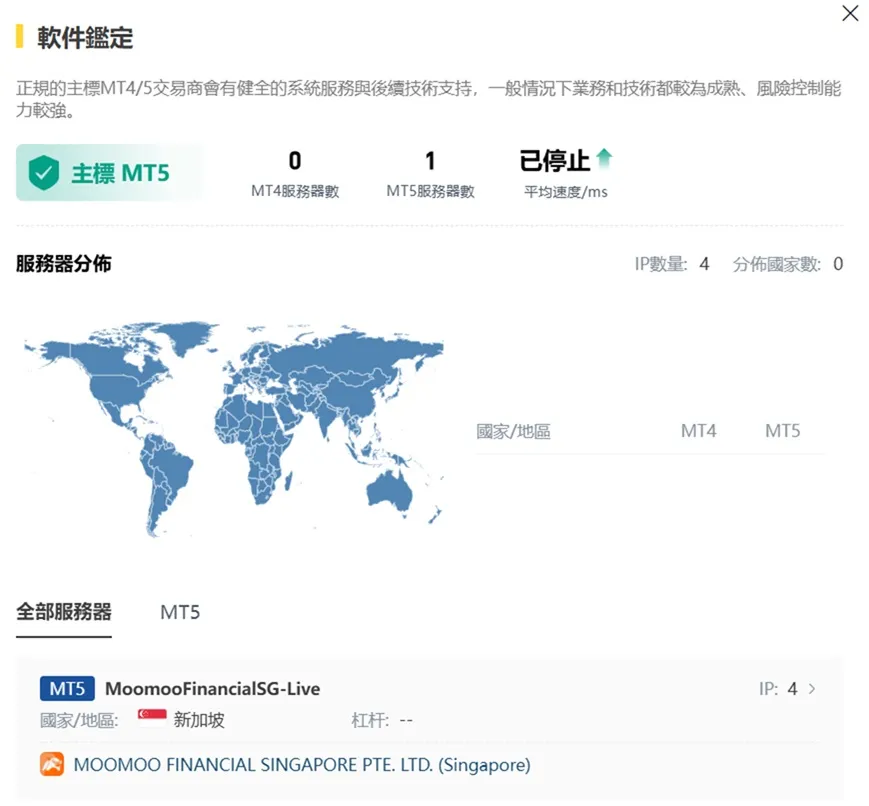Click the IP: 4 count on server row
Viewport: 869px width, 806px height.
click(x=778, y=688)
